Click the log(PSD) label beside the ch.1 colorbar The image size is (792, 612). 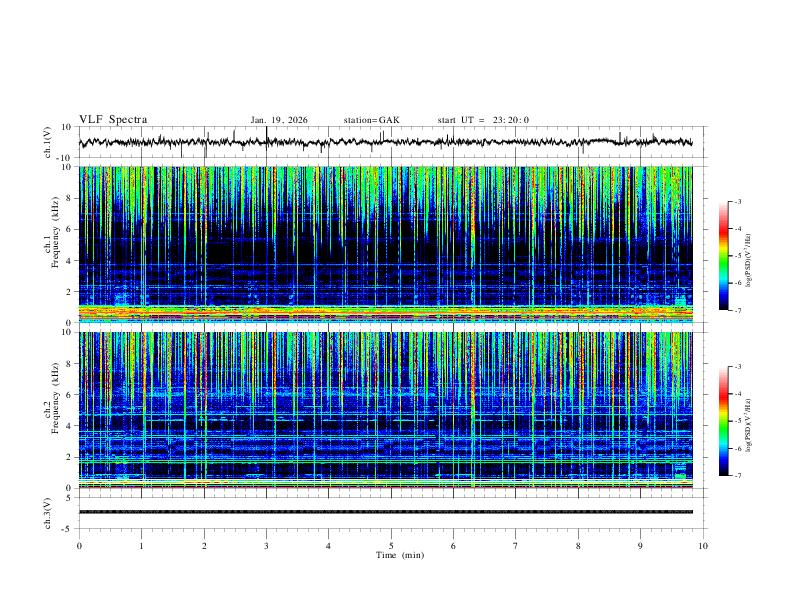[x=748, y=261]
